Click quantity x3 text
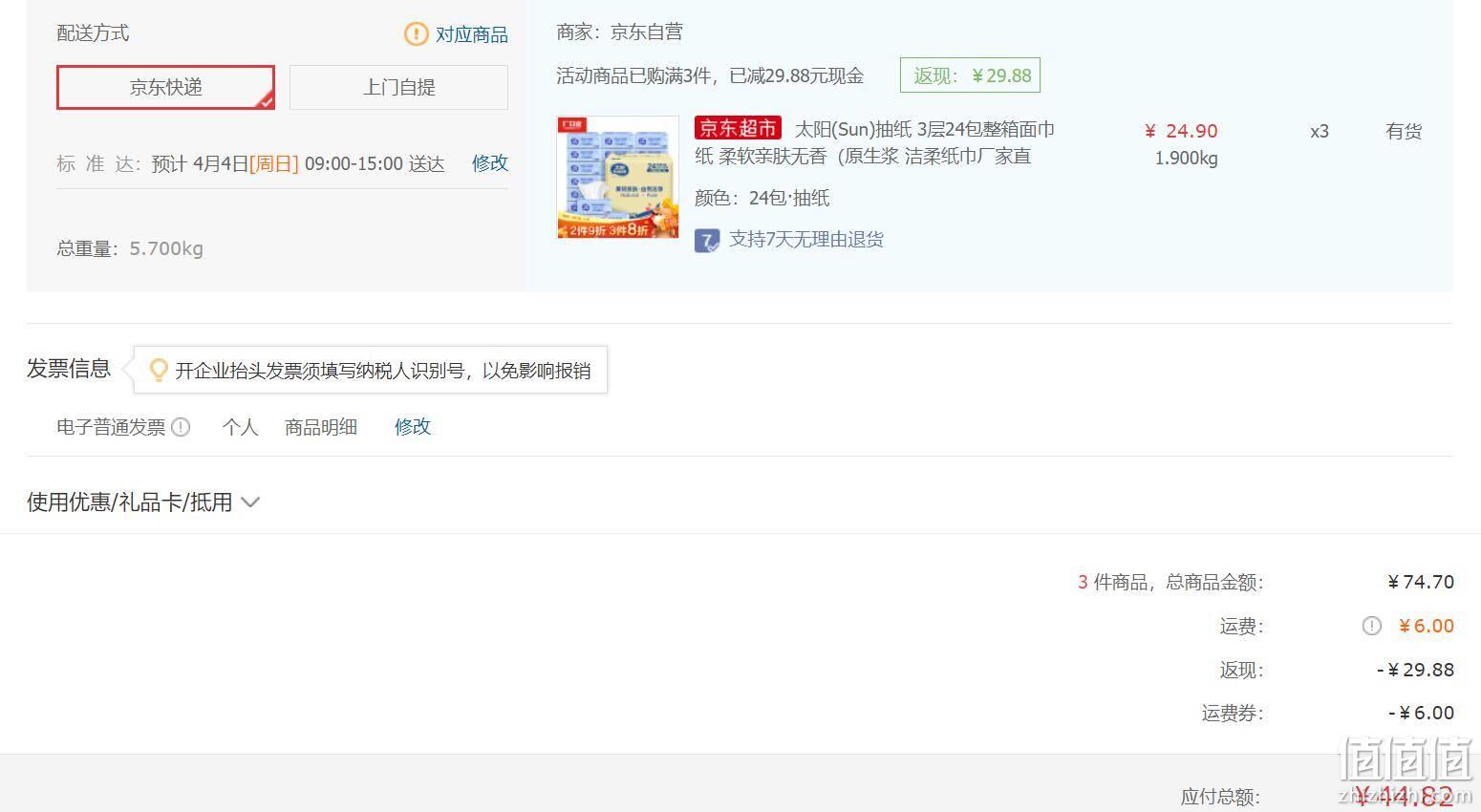The width and height of the screenshot is (1481, 812). 1320,131
